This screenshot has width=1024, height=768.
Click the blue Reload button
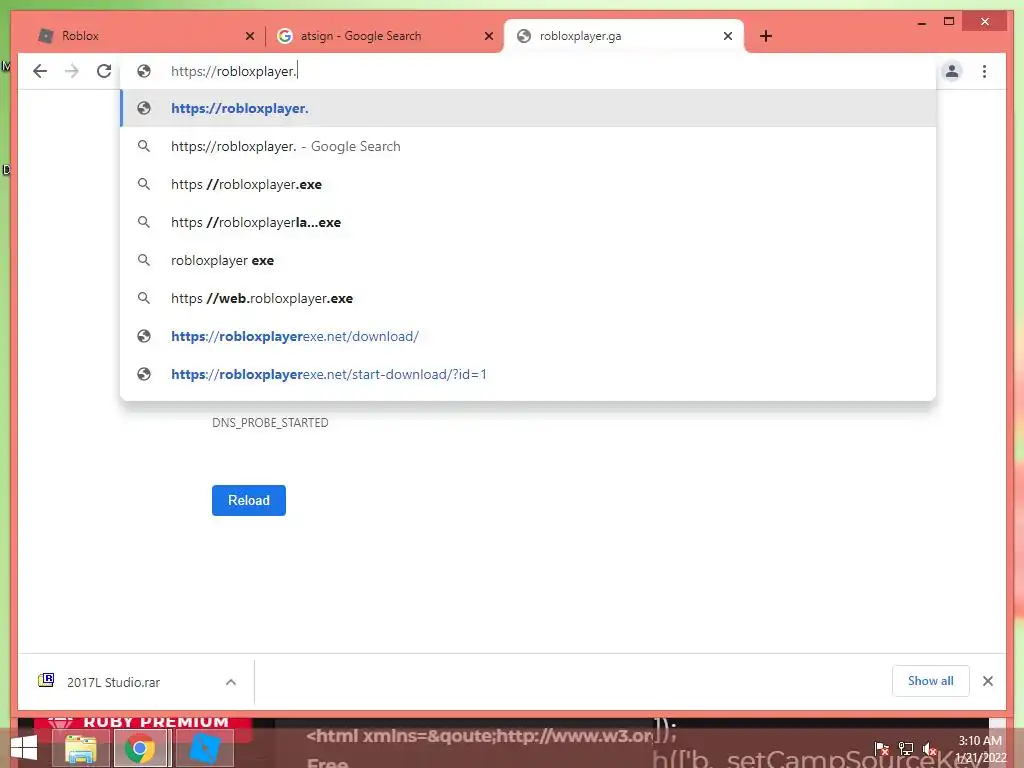pyautogui.click(x=249, y=500)
